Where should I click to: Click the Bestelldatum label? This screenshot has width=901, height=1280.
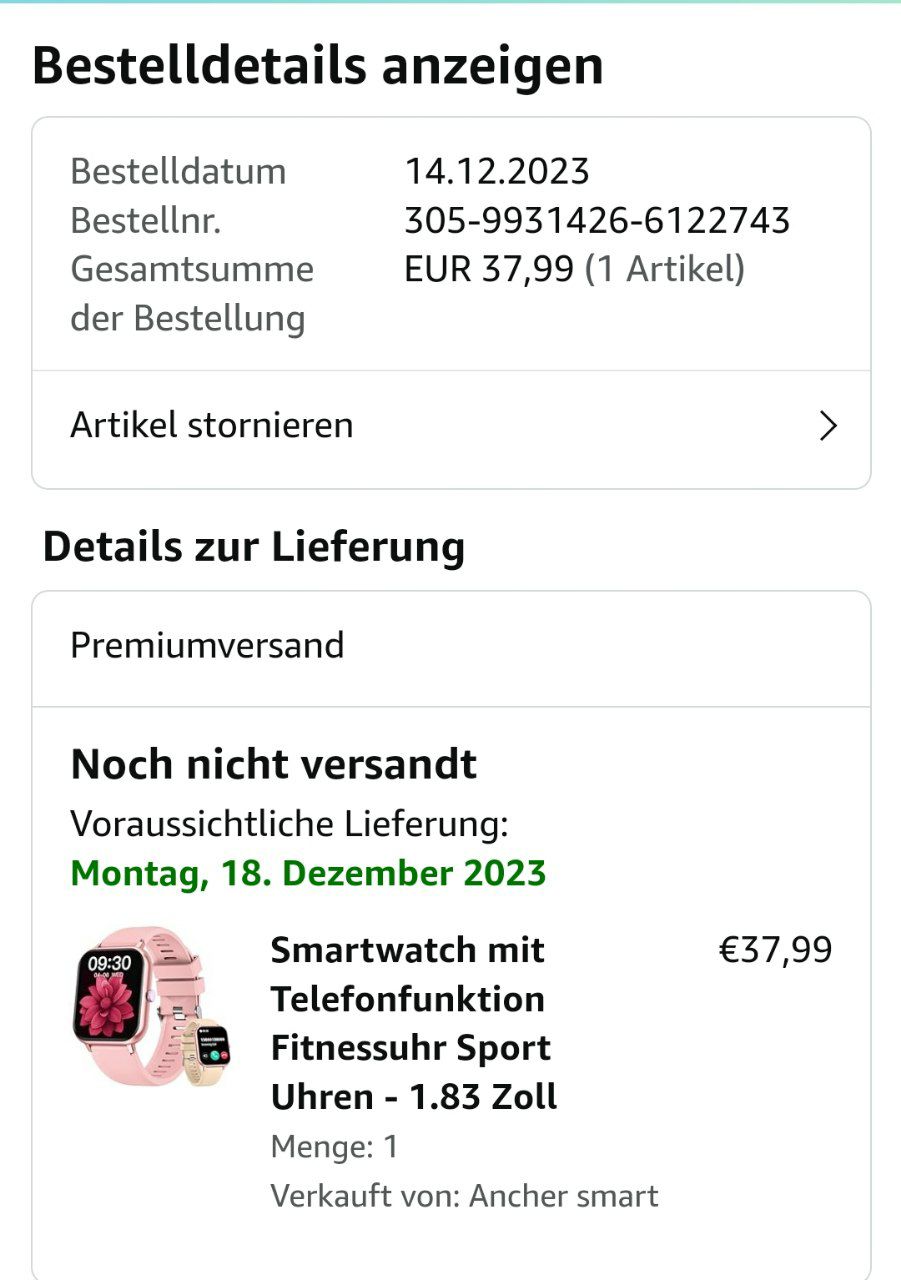(x=178, y=171)
